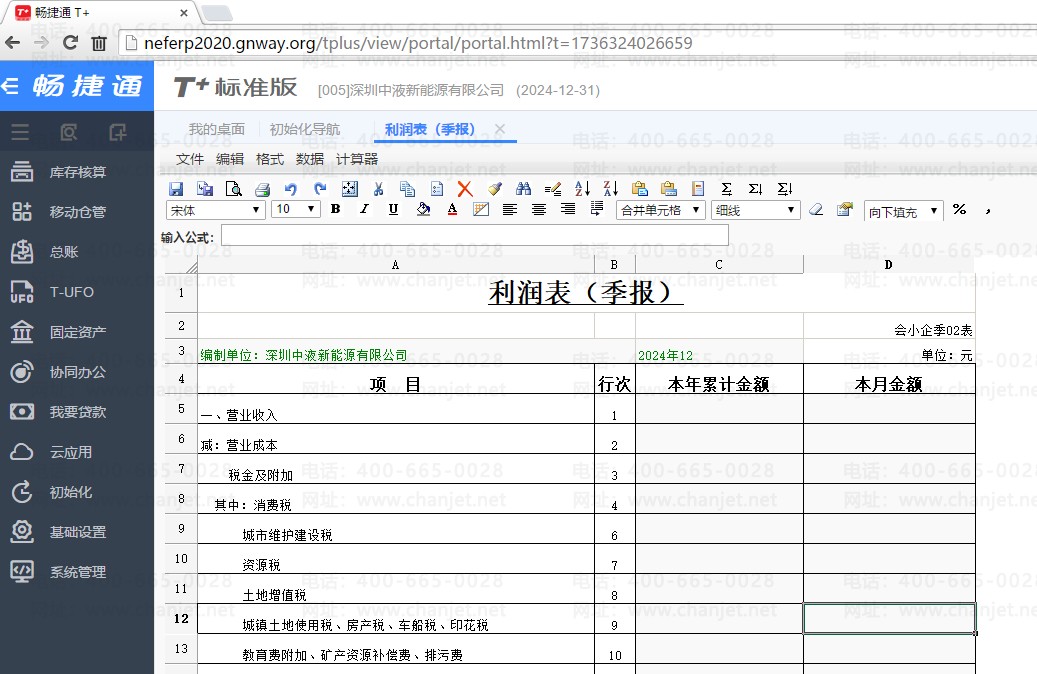Click the undo arrow icon
Screen dimensions: 1037x674
291,188
